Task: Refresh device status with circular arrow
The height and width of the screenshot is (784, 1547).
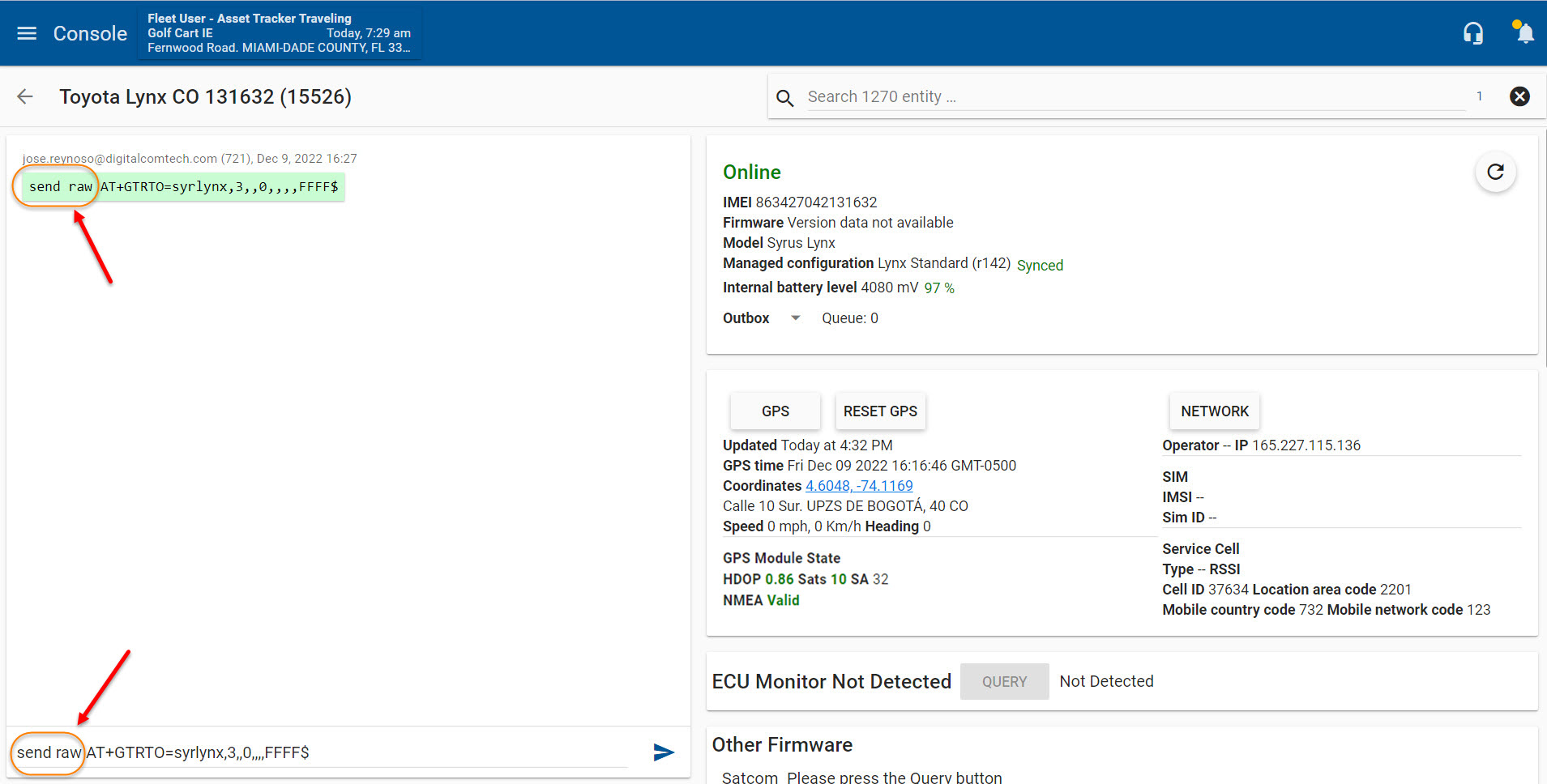Action: [x=1495, y=172]
